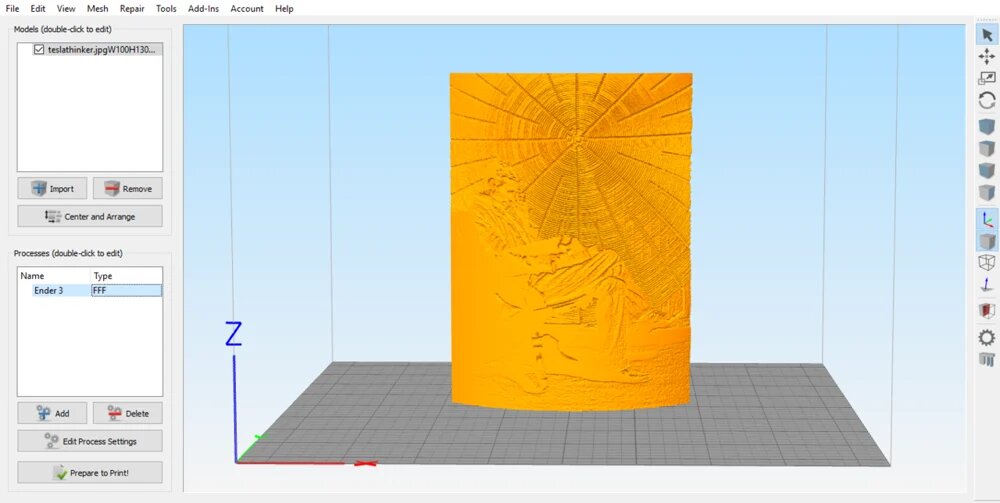Screen dimensions: 1000x503
Task: Click Prepare to Print! button
Action: (90, 472)
